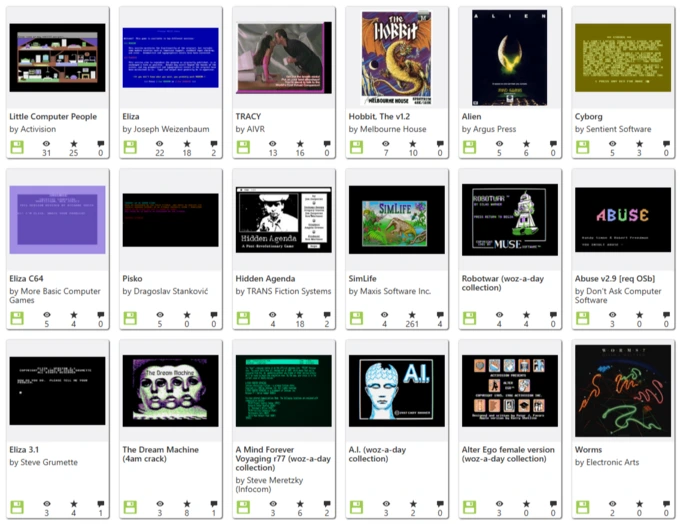Open the Dream Machine faces thumbnail
Screen dimensions: 680x524
pos(170,391)
